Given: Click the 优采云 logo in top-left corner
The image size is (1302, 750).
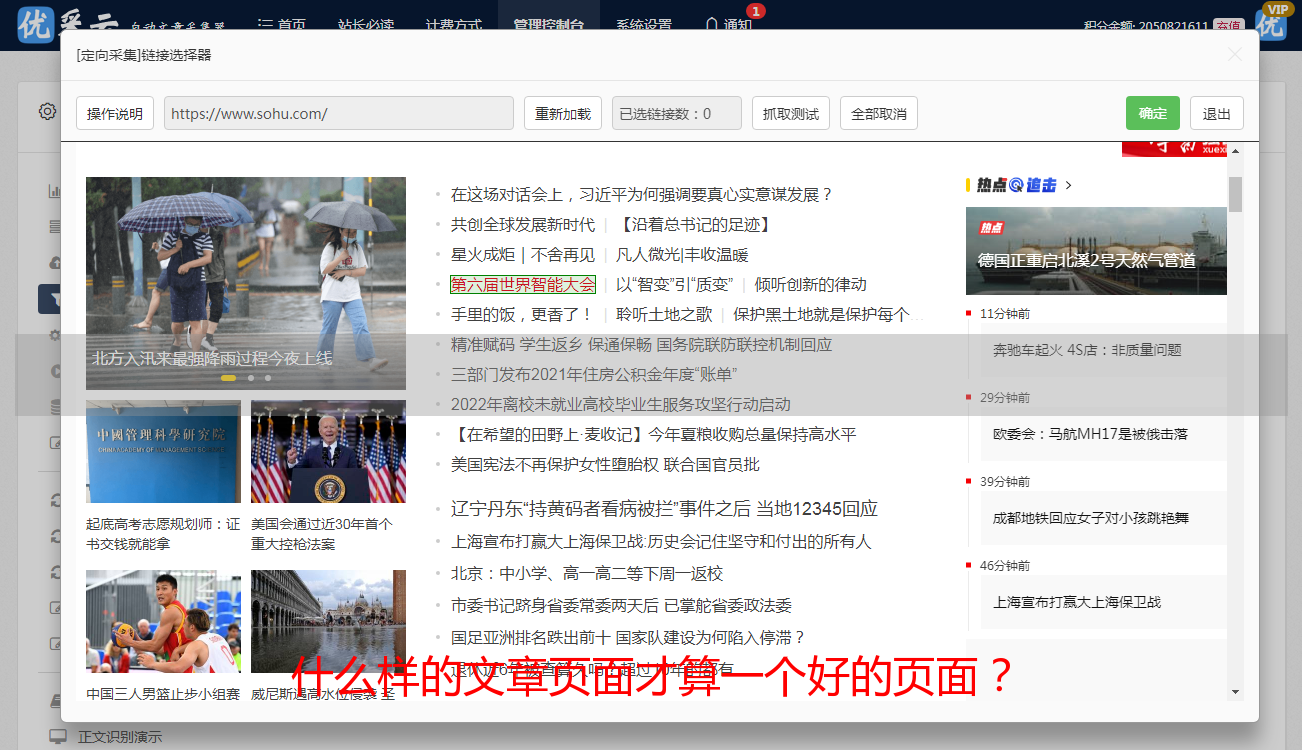Looking at the screenshot, I should [x=36, y=24].
